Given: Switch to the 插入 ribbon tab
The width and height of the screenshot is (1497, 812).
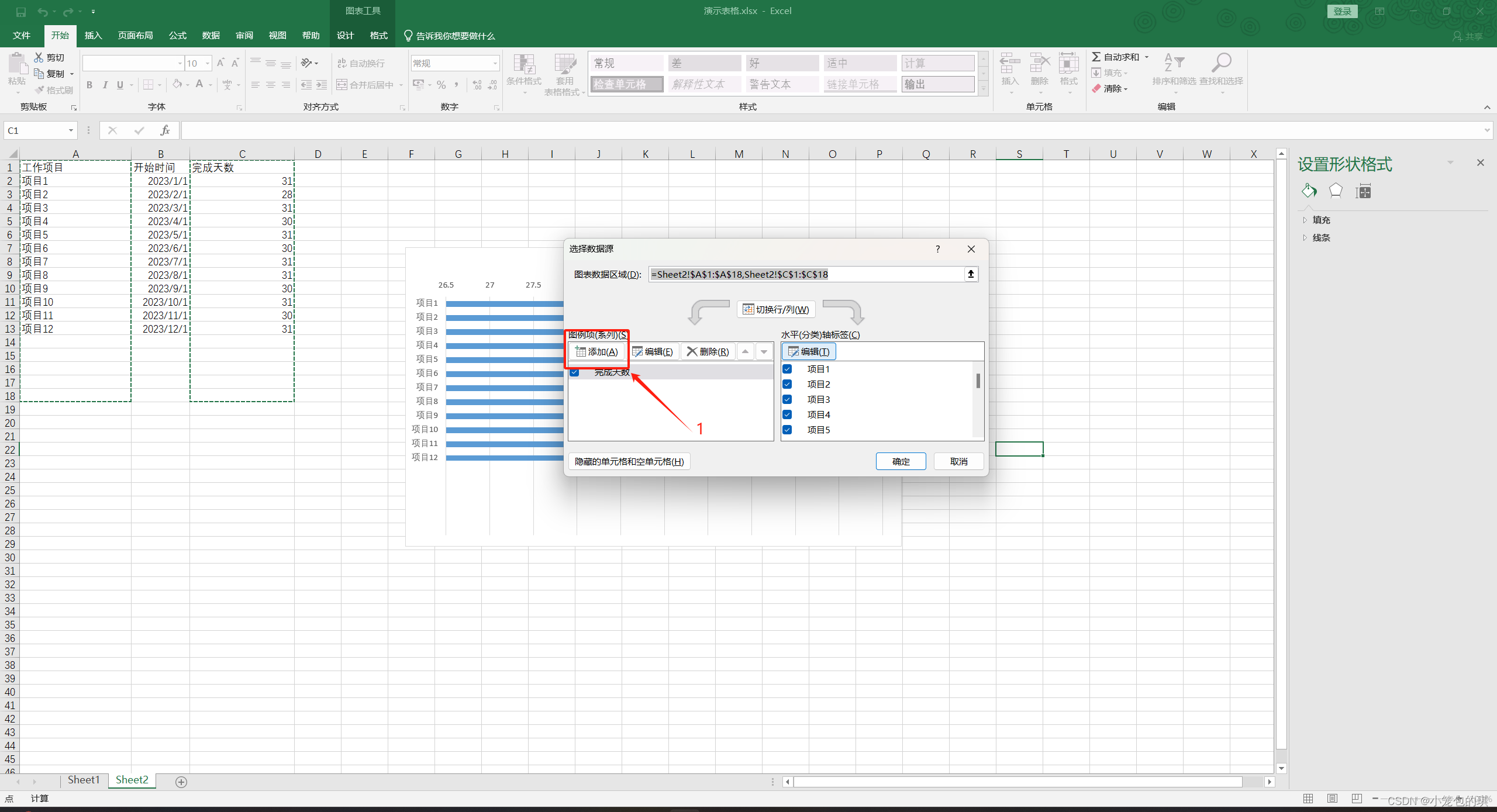Looking at the screenshot, I should point(93,36).
